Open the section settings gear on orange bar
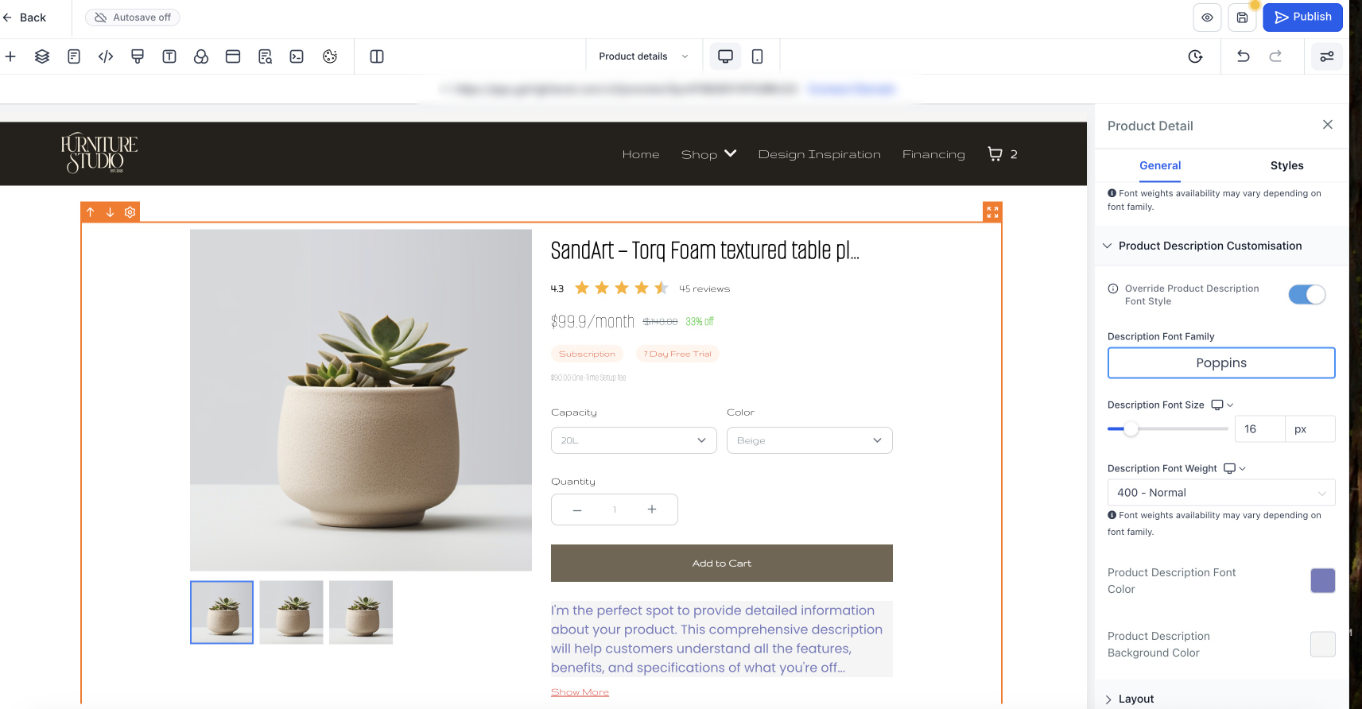This screenshot has width=1362, height=709. point(130,212)
